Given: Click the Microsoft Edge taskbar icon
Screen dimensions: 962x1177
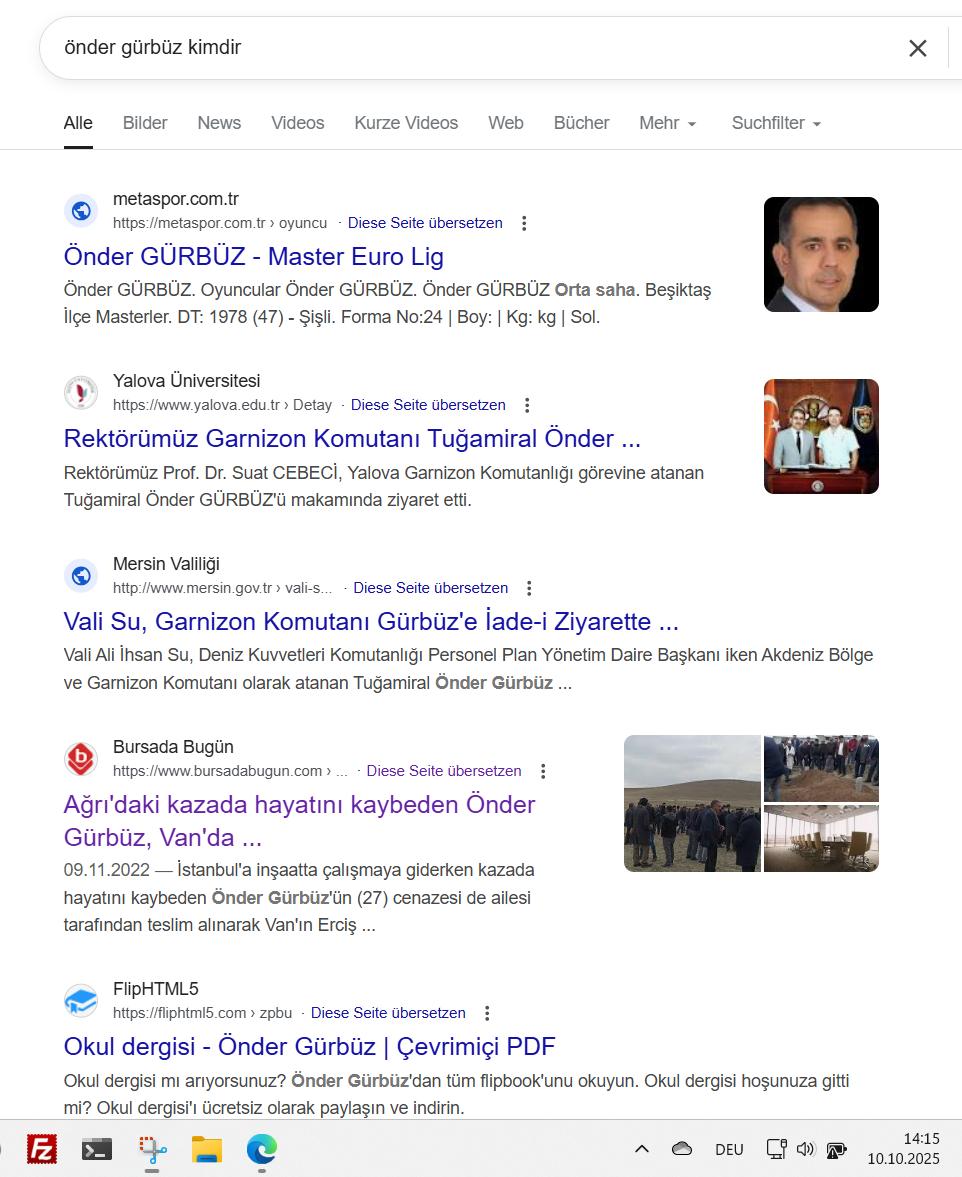Looking at the screenshot, I should 262,1149.
